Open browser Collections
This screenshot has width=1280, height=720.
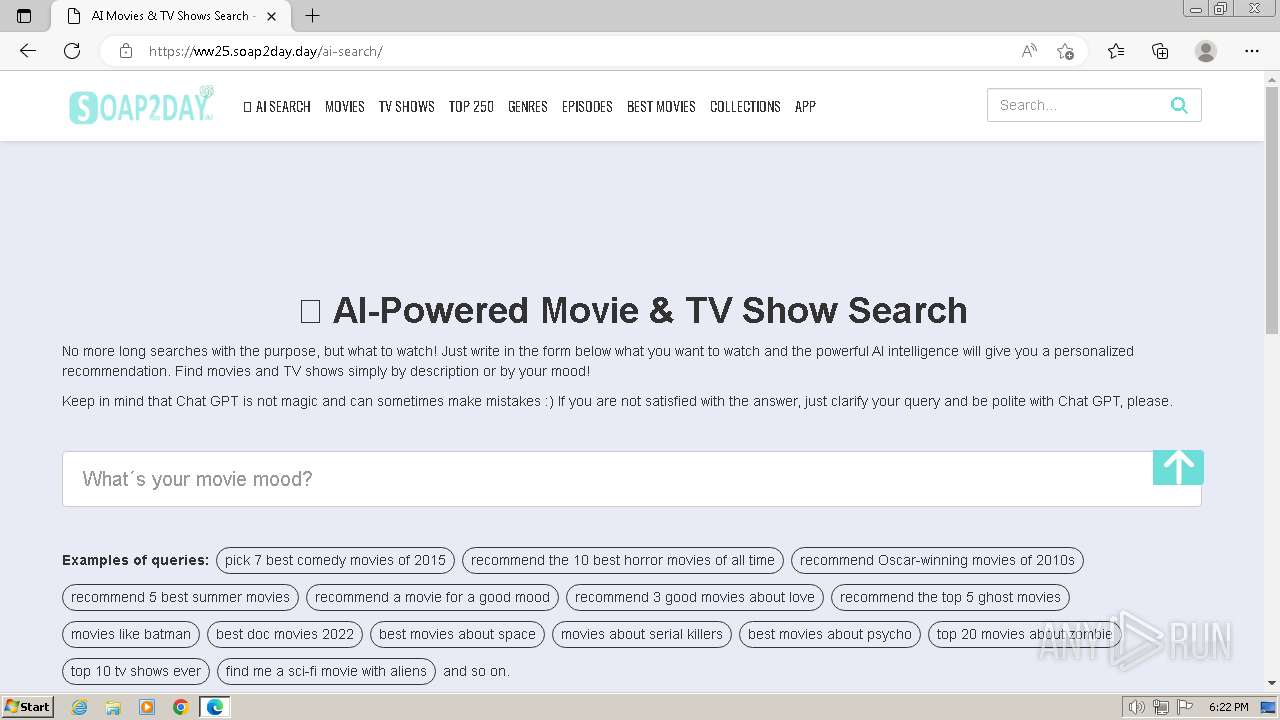[1160, 51]
